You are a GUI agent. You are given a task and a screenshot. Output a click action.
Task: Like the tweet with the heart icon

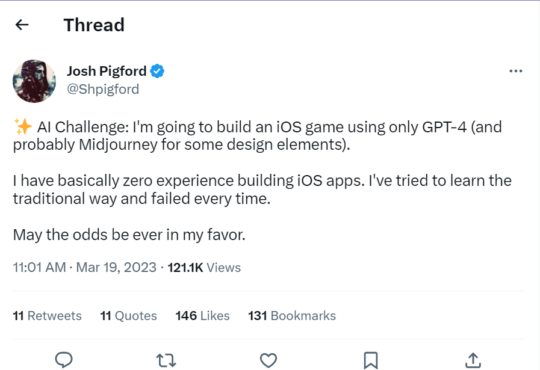[268, 360]
